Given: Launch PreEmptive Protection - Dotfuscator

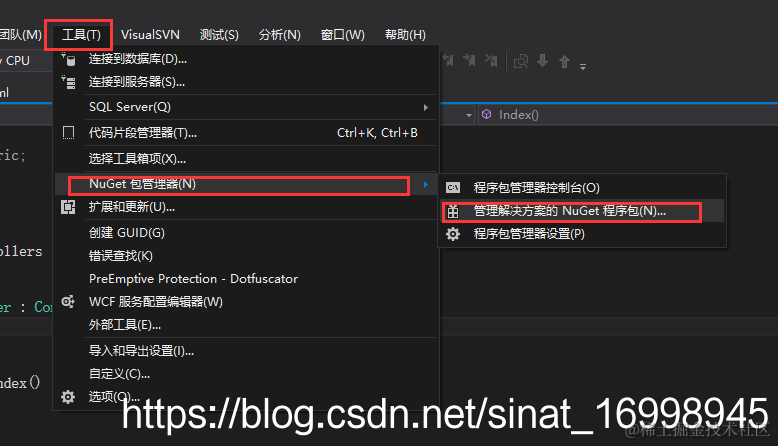Looking at the screenshot, I should pyautogui.click(x=246, y=279).
